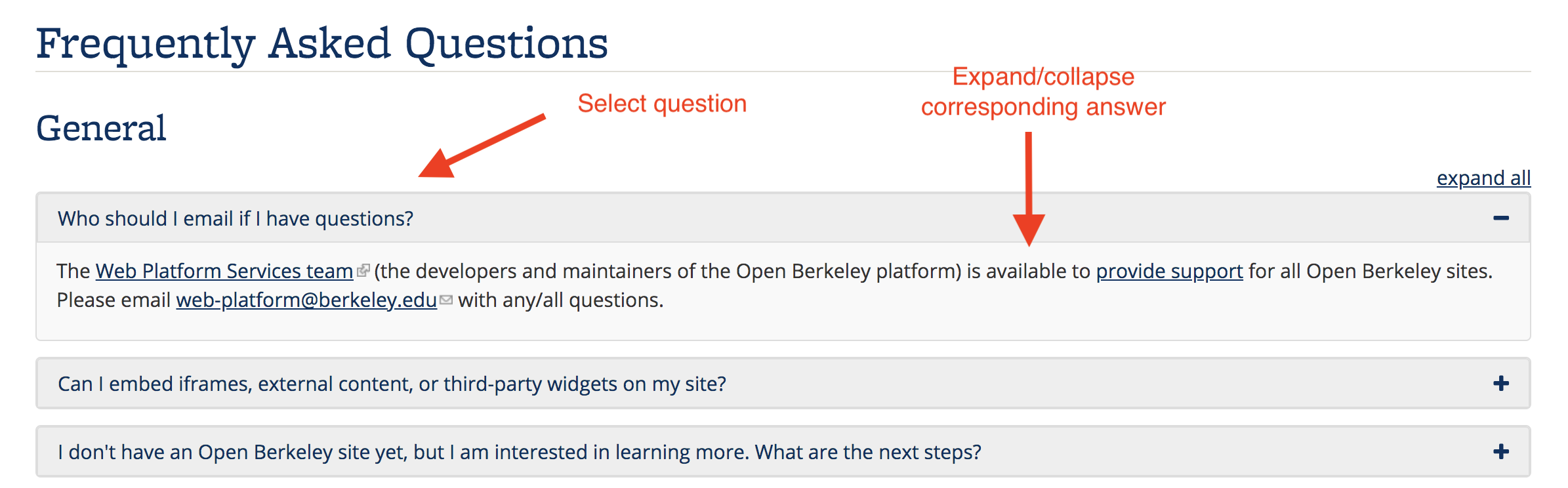Click the red downward arrow annotation
1568x488 pixels.
[x=1029, y=190]
